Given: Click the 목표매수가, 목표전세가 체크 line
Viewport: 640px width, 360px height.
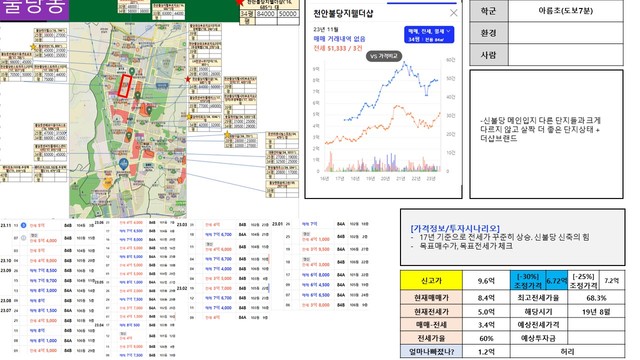Looking at the screenshot, I should click(x=466, y=246).
